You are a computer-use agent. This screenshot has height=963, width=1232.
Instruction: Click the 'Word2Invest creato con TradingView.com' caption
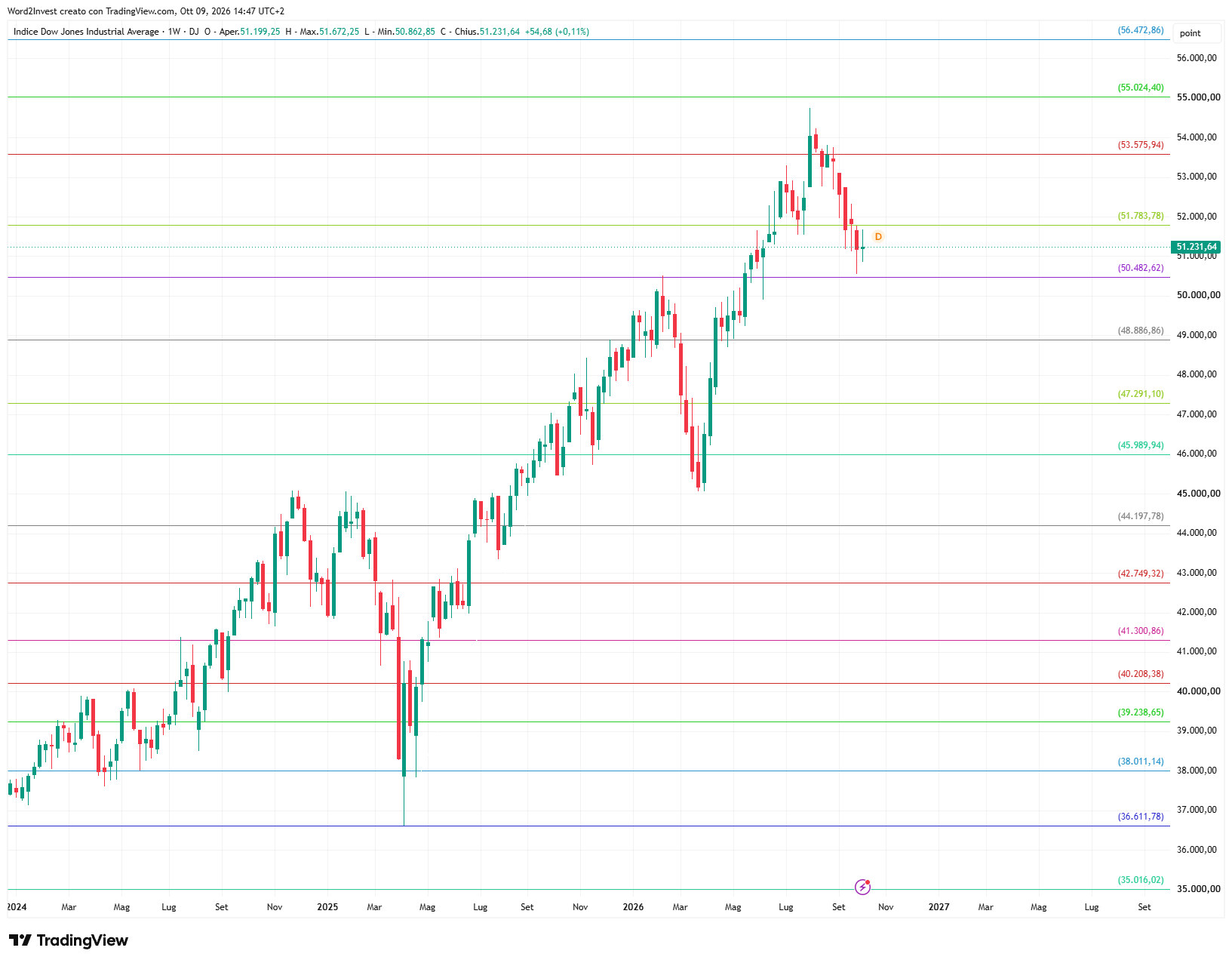91,11
